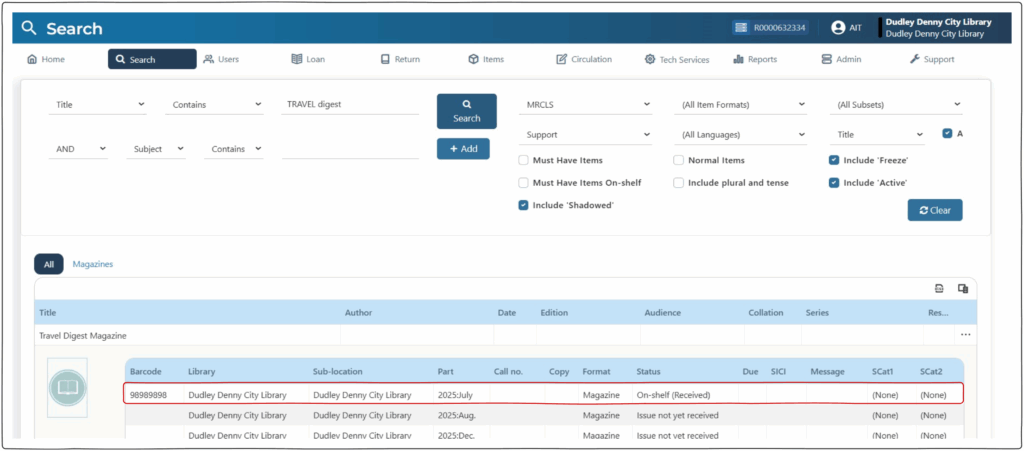The height and width of the screenshot is (451, 1024).
Task: Enable the Must Have Items checkbox
Action: 523,160
